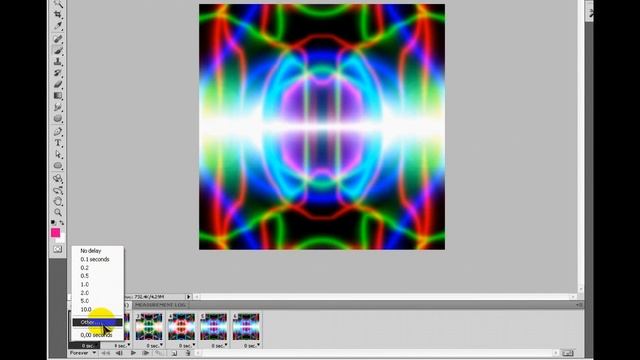Select the Spot Healing Brush tool
640x360 pixels.
pyautogui.click(x=58, y=39)
